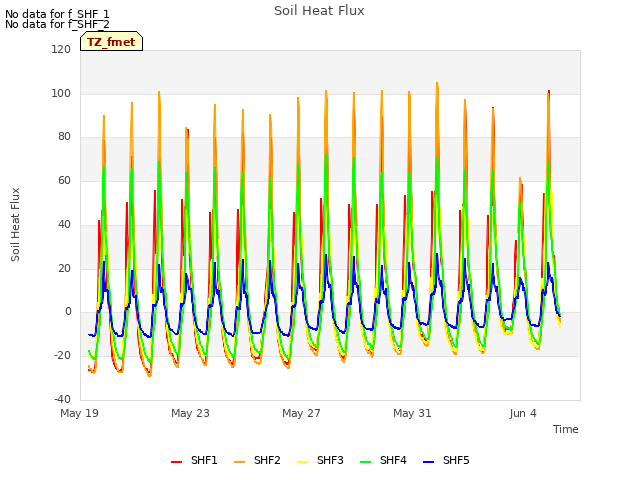The width and height of the screenshot is (640, 480).
Task: Select the SHF4 legend label
Action: pyautogui.click(x=393, y=460)
